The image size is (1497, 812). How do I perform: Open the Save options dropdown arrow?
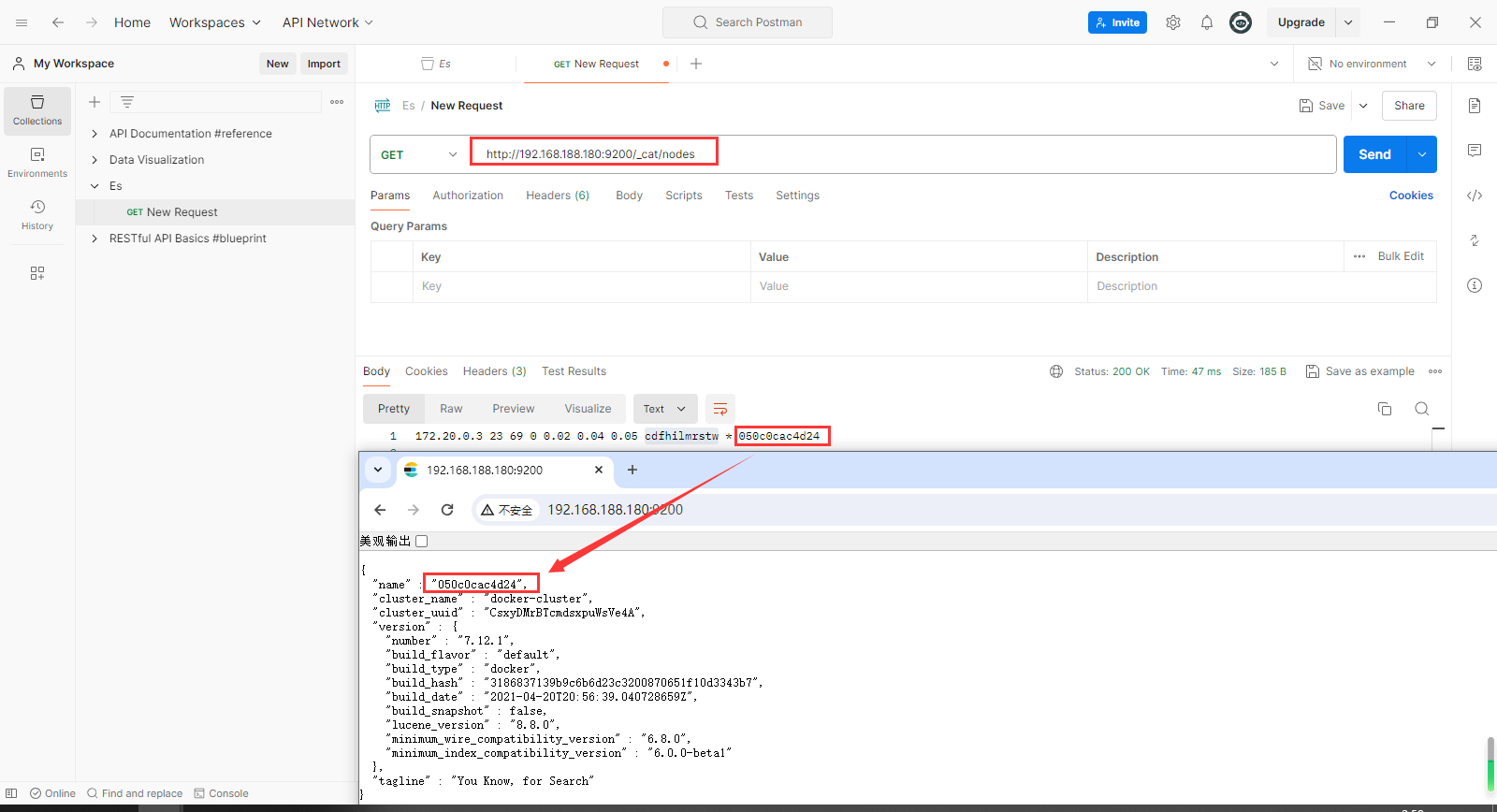tap(1363, 106)
